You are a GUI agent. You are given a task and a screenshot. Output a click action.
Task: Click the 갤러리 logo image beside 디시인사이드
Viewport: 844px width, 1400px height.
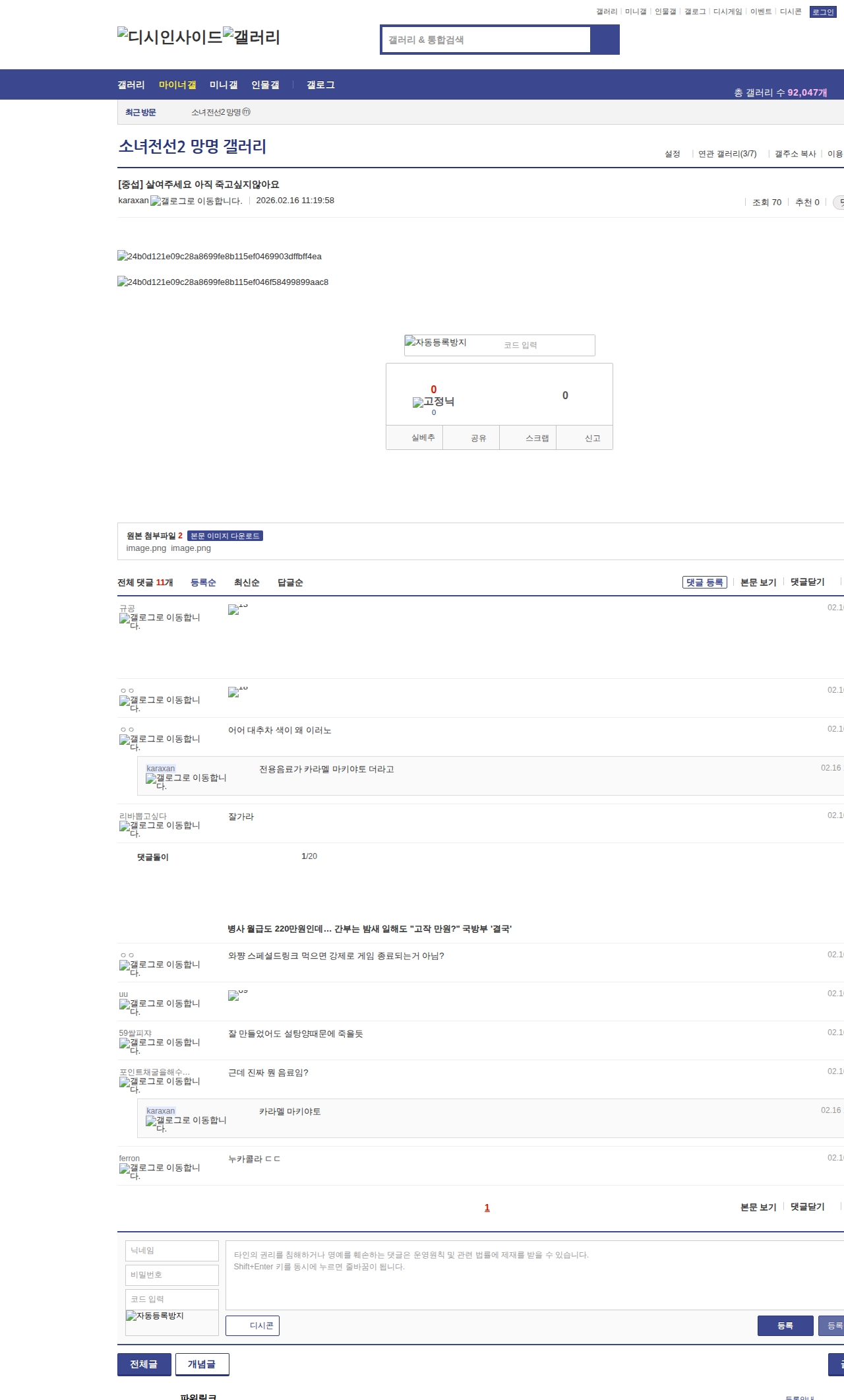click(252, 36)
